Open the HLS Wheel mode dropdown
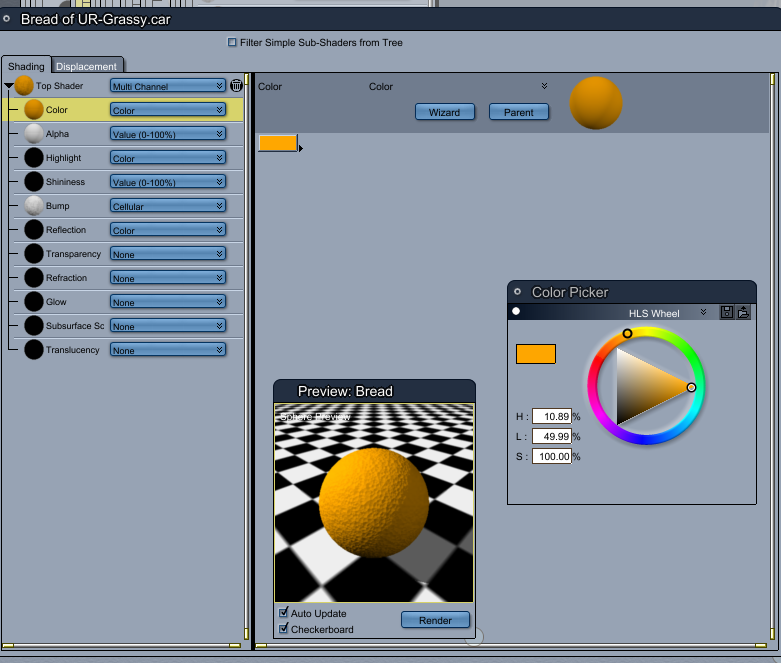This screenshot has width=781, height=663. (x=703, y=312)
